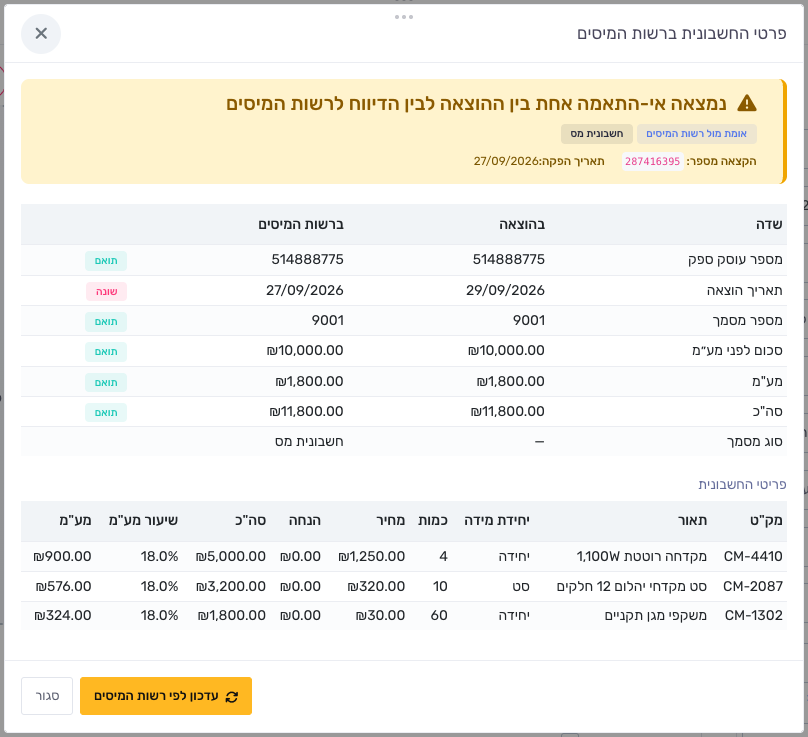The width and height of the screenshot is (808, 737).
Task: Click the dialog title פרטי החשבונית ברשות המיסים
Action: point(681,34)
